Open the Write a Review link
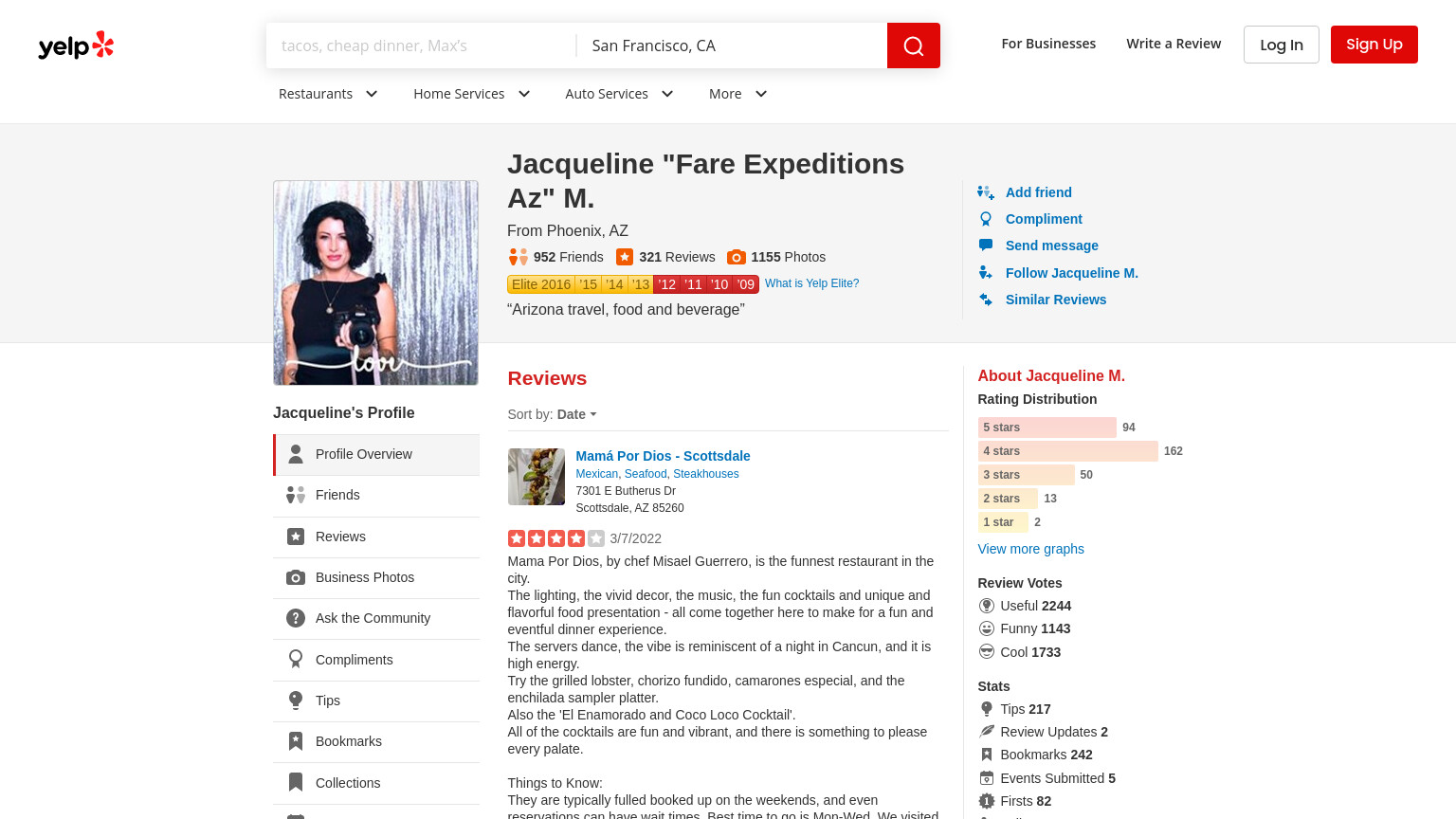1456x819 pixels. [x=1174, y=44]
